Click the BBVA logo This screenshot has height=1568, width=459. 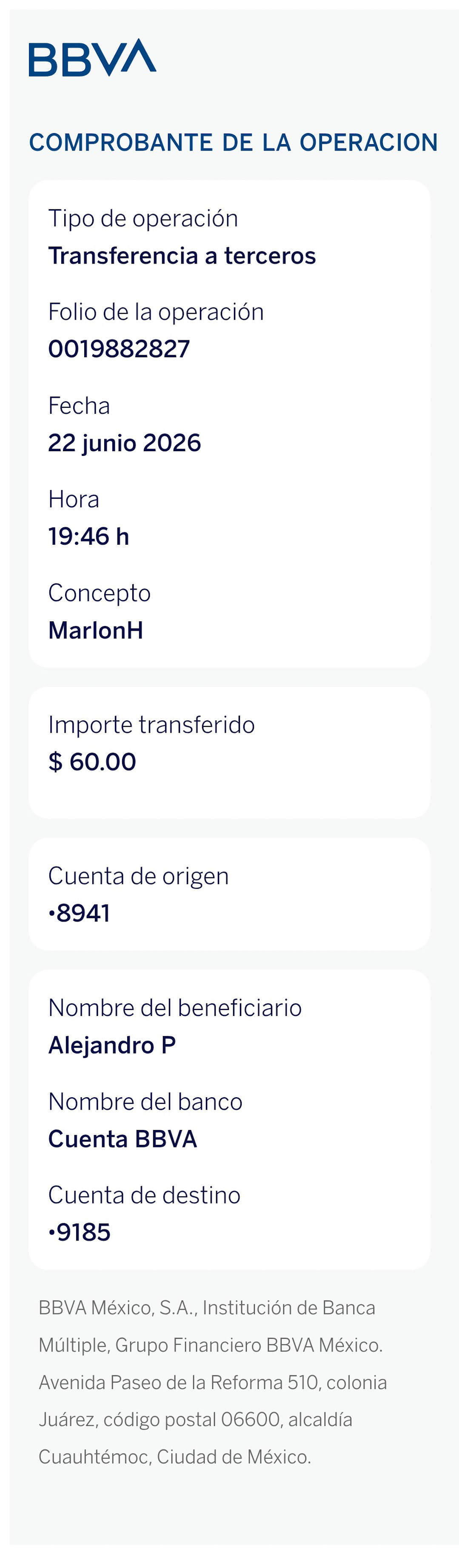pos(93,58)
